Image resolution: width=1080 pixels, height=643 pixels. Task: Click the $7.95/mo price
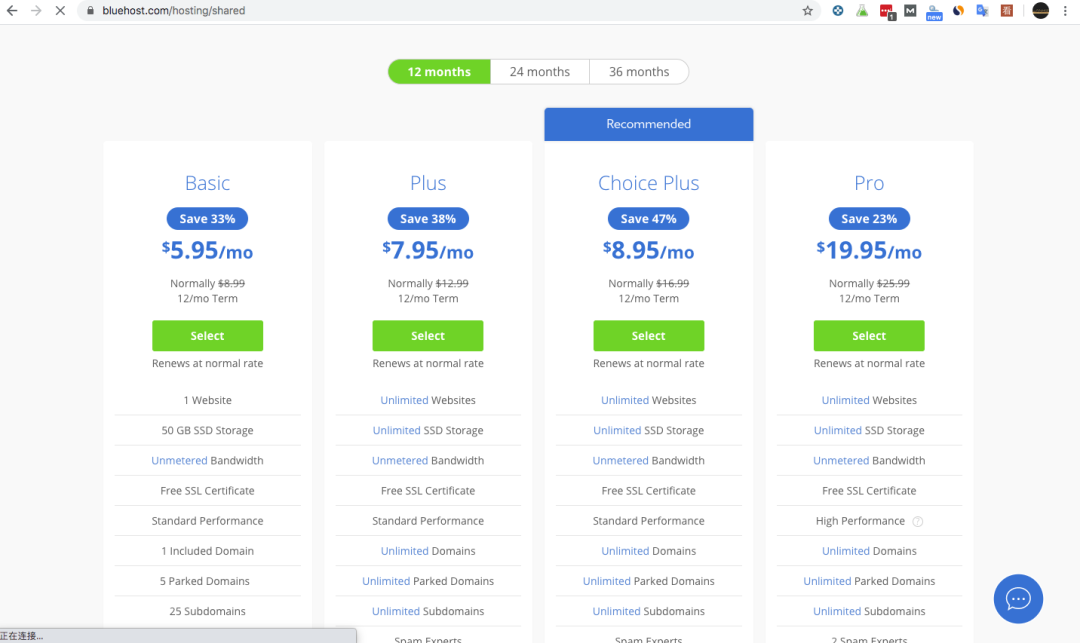point(428,251)
